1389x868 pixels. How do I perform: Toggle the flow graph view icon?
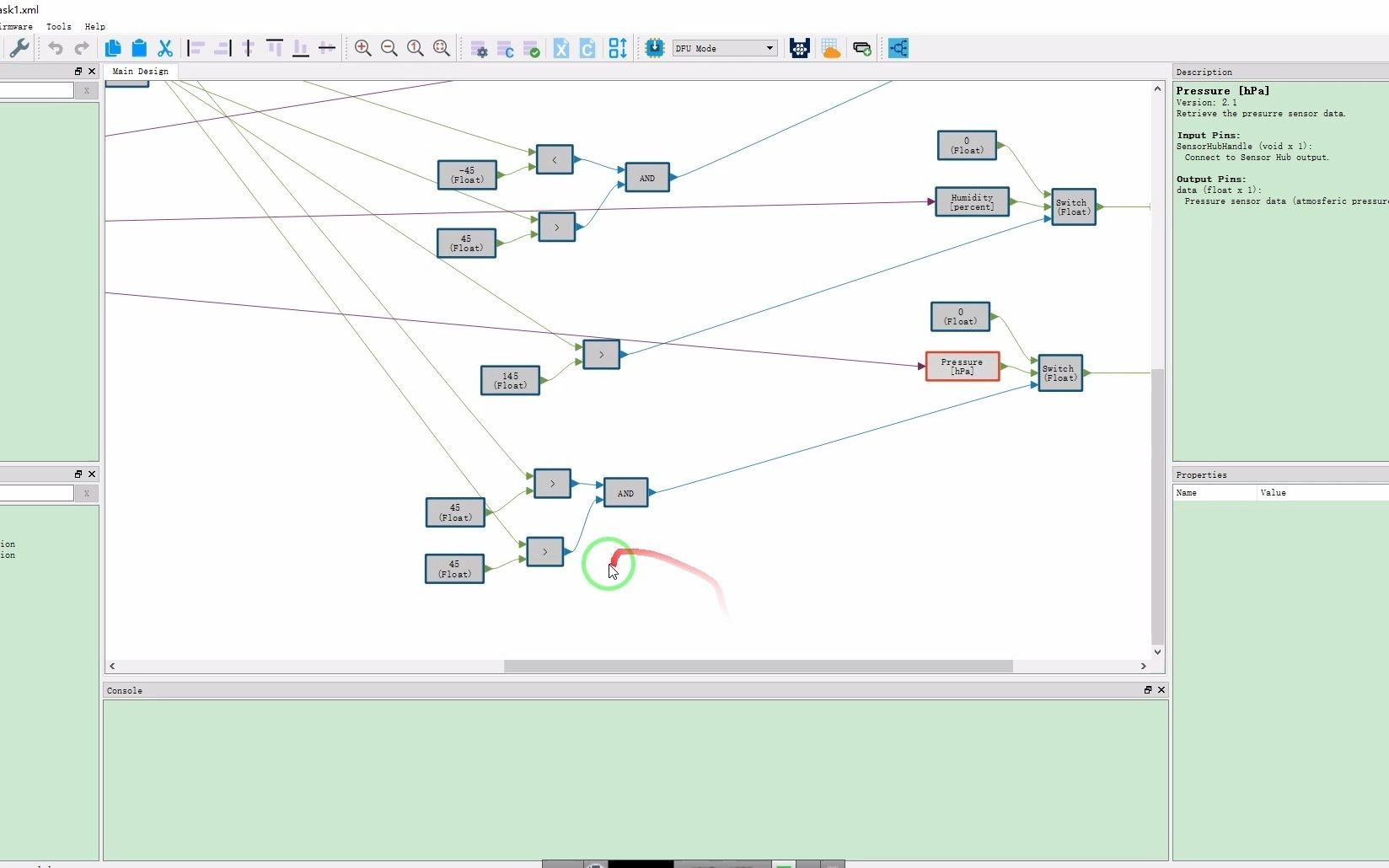pyautogui.click(x=898, y=48)
